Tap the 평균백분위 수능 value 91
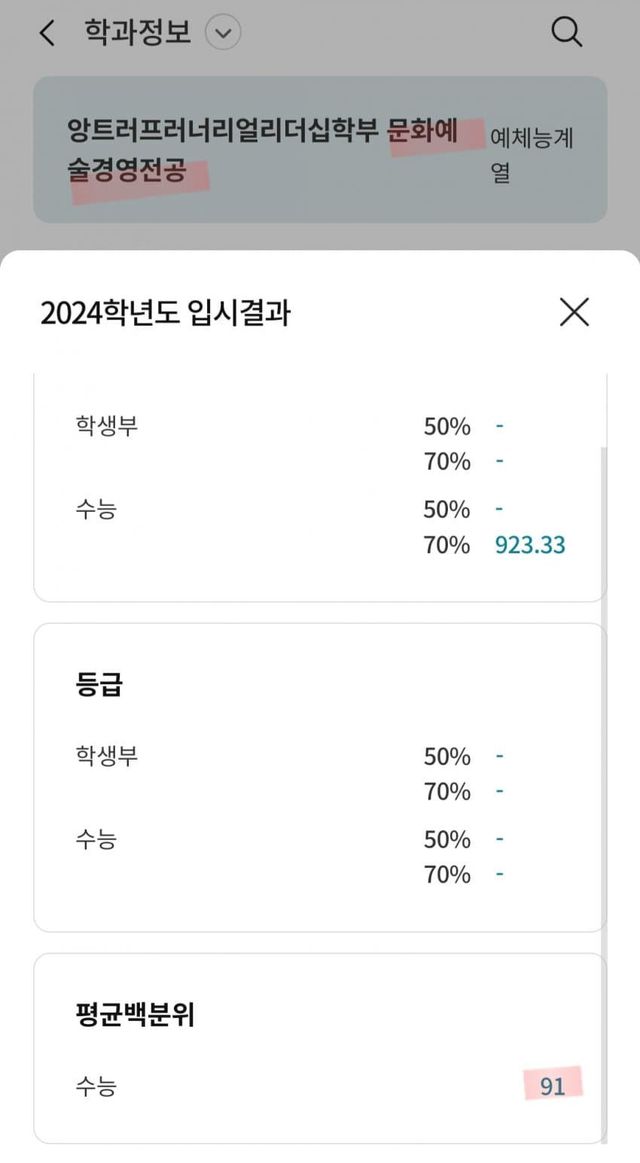Image resolution: width=640 pixels, height=1163 pixels. coord(552,1085)
